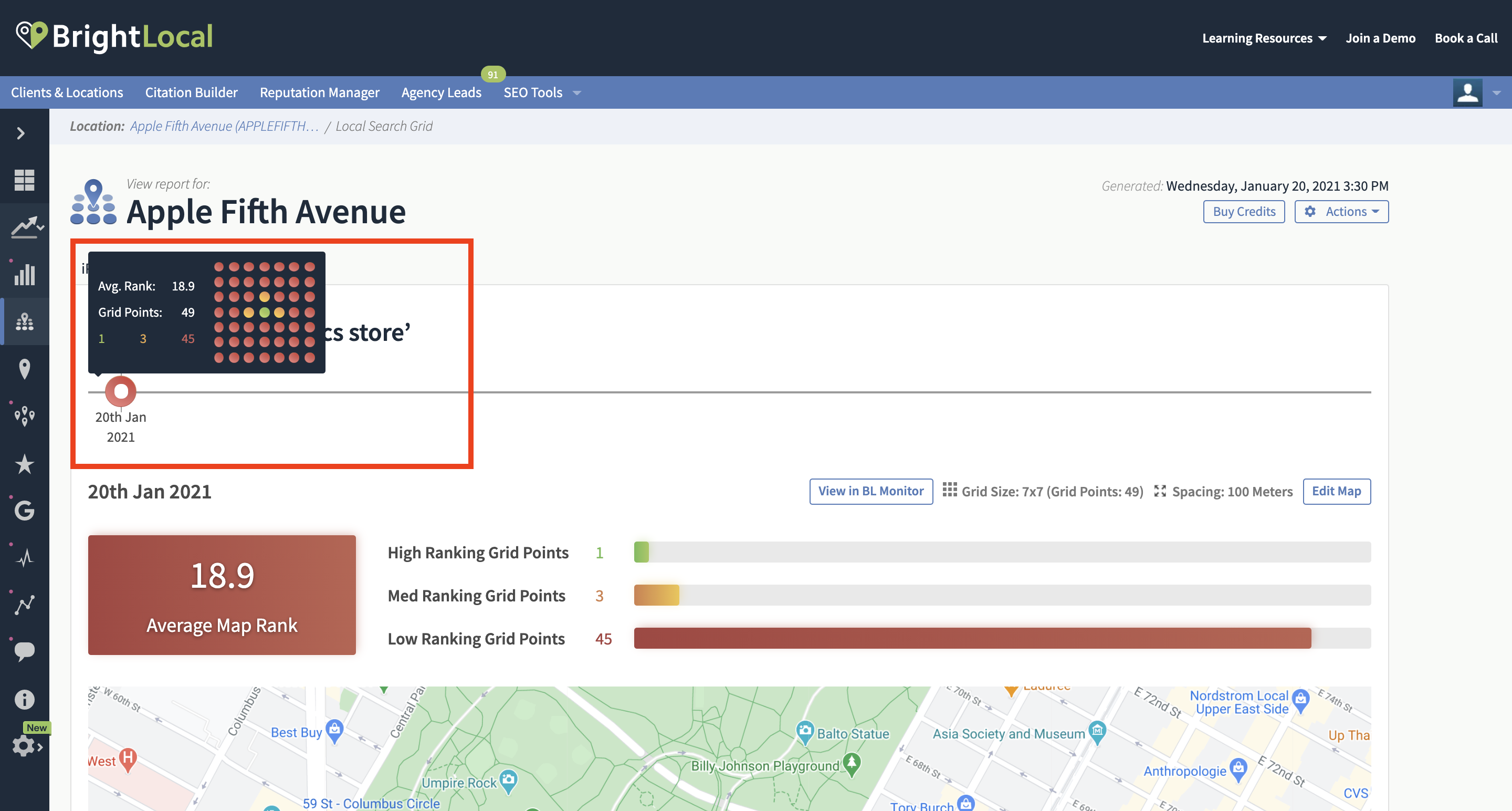Click the Local Search Grid report icon
Image resolution: width=1512 pixels, height=811 pixels.
coord(93,202)
